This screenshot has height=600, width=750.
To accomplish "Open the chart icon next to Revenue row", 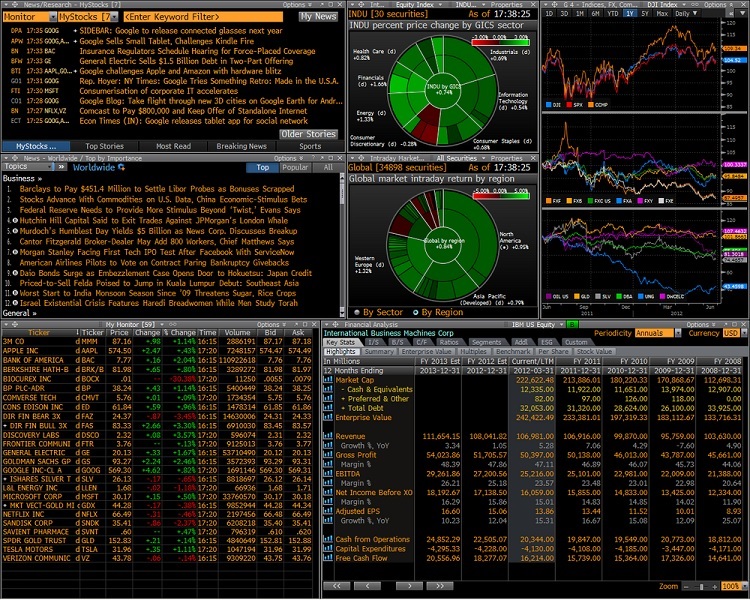I will 328,436.
